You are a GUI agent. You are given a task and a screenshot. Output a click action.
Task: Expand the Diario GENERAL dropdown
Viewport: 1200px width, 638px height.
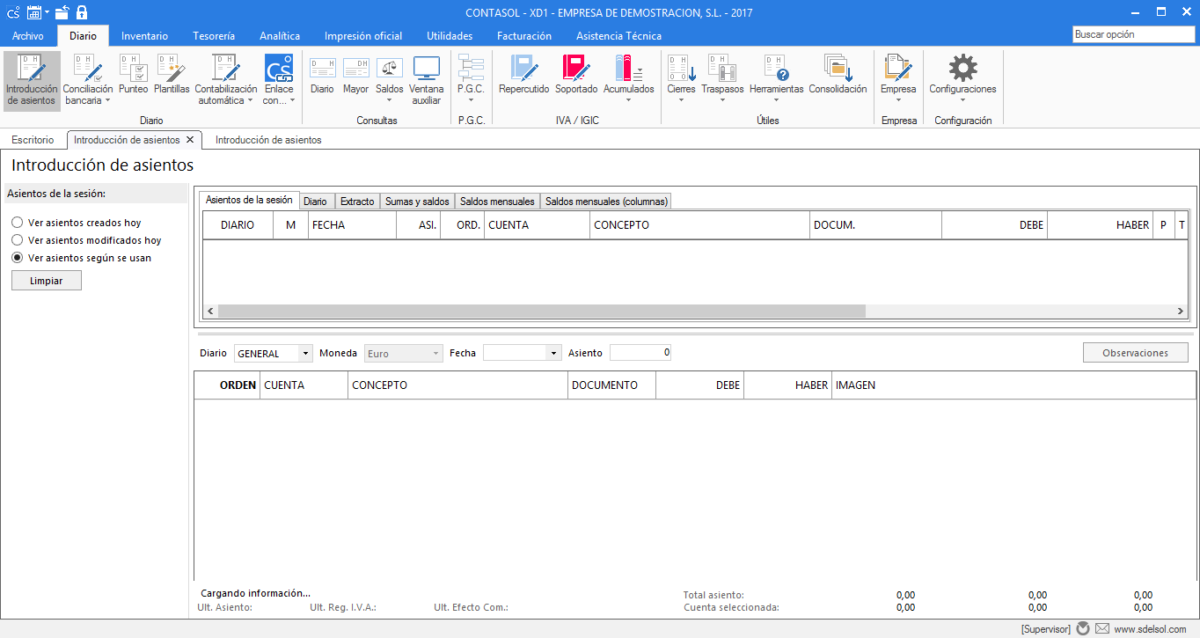pos(305,353)
